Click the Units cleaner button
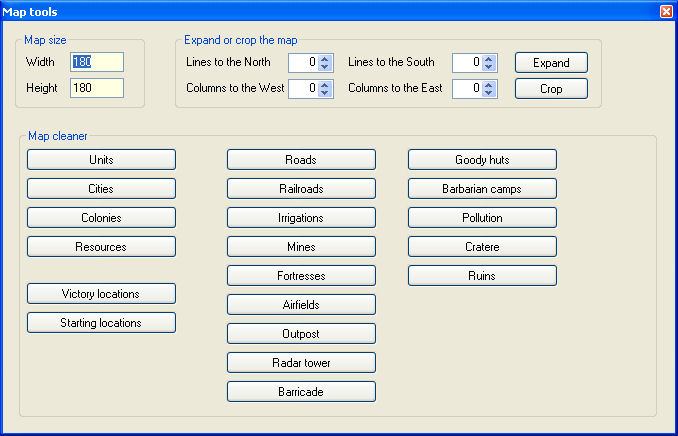678x436 pixels. coord(101,160)
